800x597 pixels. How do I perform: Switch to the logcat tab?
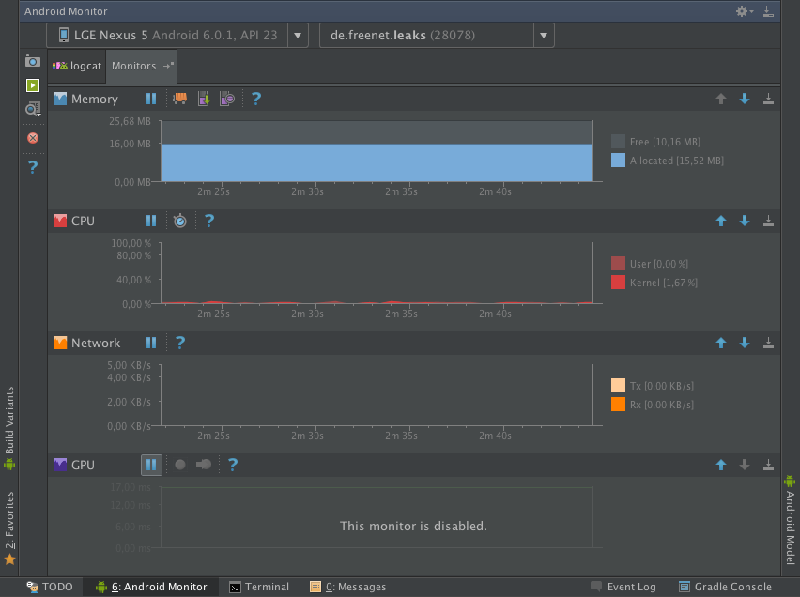tap(77, 66)
